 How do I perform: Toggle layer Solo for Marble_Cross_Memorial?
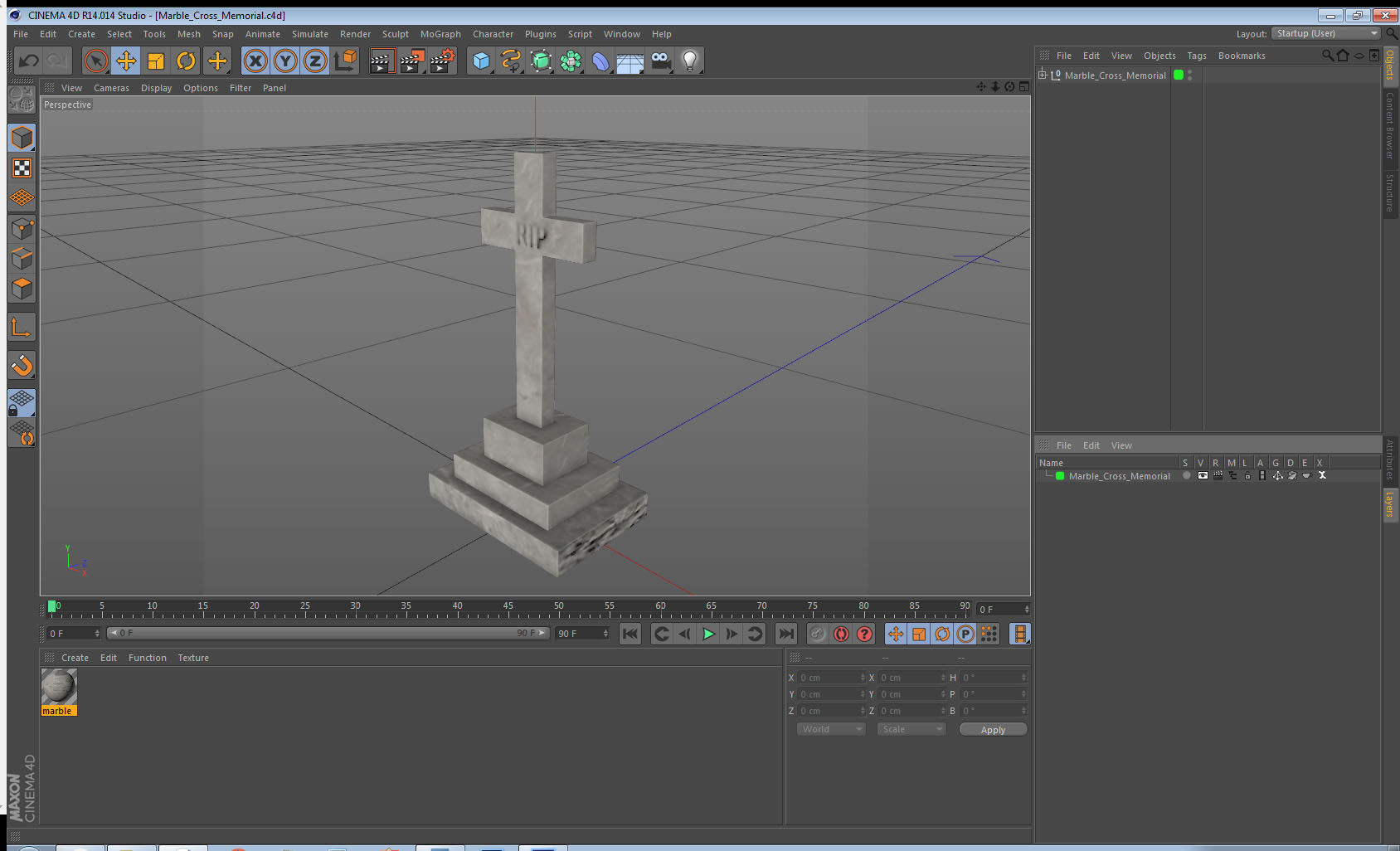[x=1187, y=475]
